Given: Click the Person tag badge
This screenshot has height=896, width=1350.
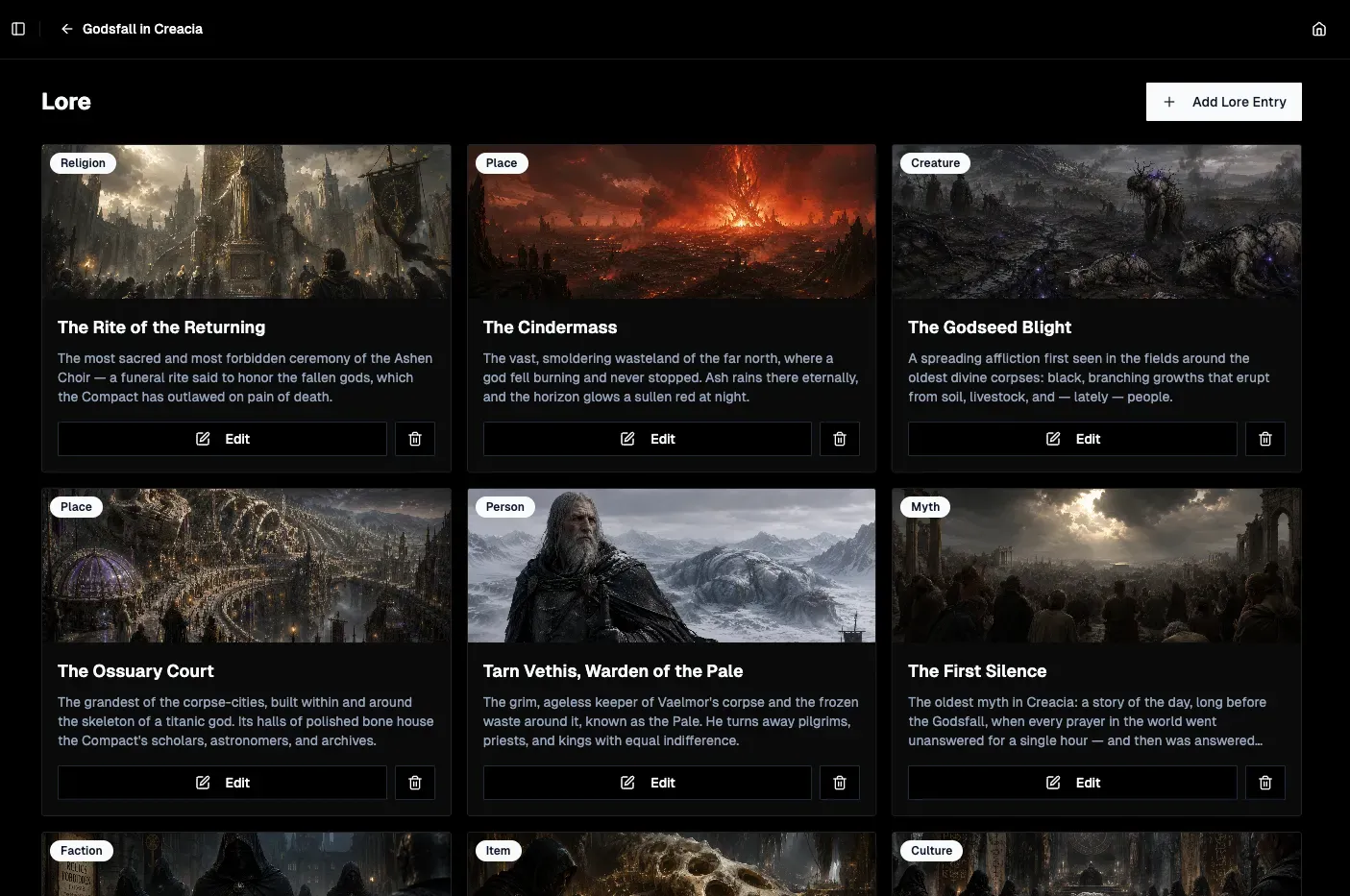Looking at the screenshot, I should point(505,507).
